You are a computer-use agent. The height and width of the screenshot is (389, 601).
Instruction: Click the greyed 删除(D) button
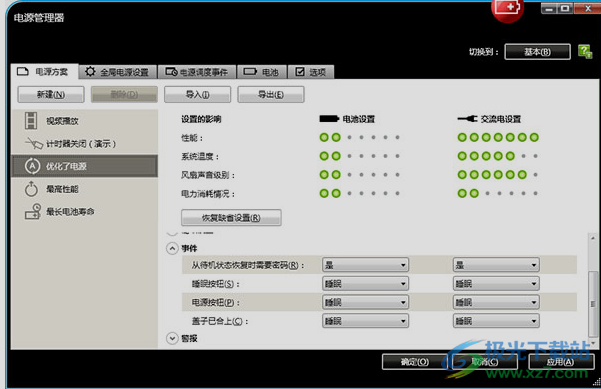coord(124,94)
